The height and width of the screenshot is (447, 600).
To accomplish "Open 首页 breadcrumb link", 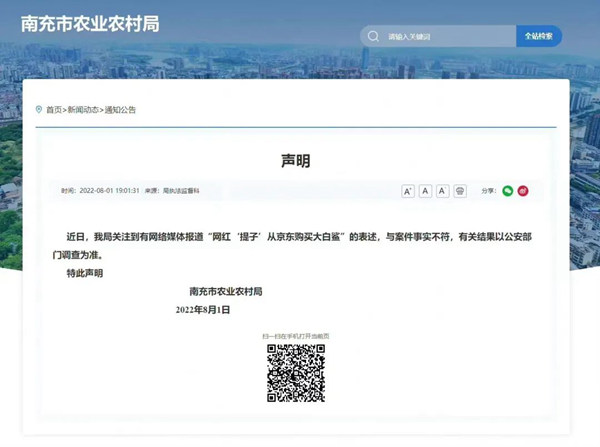I will pos(53,110).
